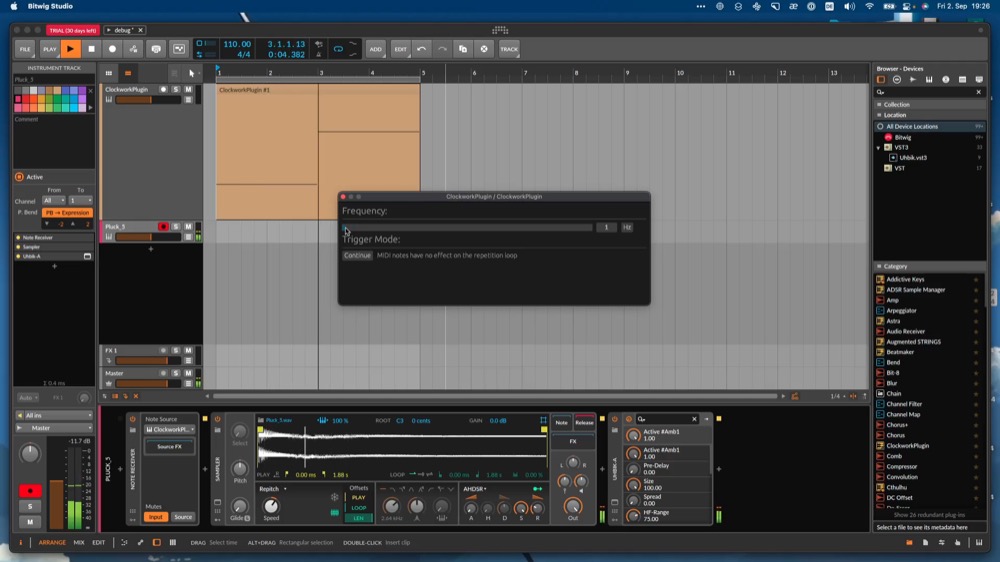Screen dimensions: 1000x562
Task: Select ClockworkPlugin in device category list
Action: pyautogui.click(x=908, y=446)
